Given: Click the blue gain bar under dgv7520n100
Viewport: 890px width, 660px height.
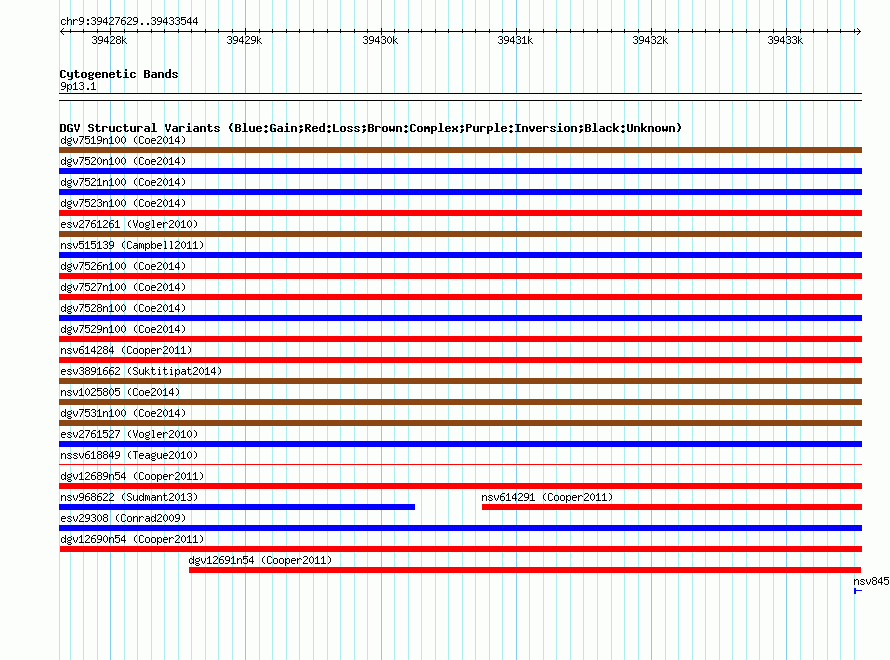Looking at the screenshot, I should pos(460,171).
